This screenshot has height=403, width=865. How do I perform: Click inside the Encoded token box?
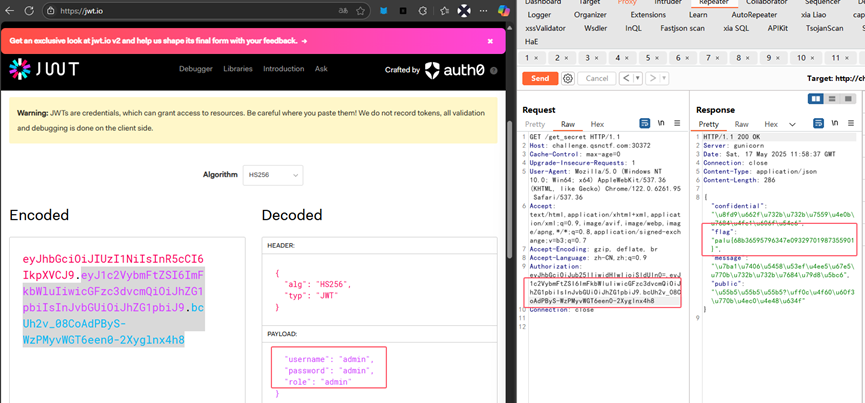pyautogui.click(x=127, y=320)
